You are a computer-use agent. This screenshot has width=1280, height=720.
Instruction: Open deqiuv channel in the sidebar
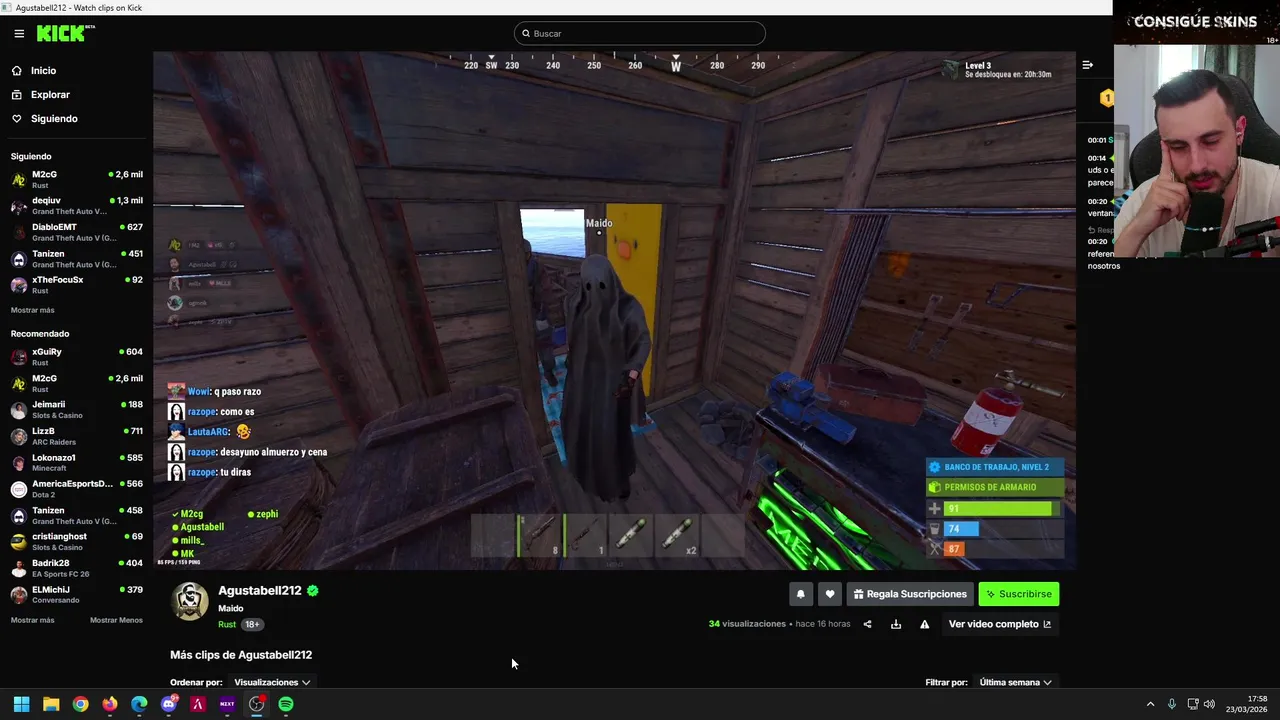pyautogui.click(x=76, y=206)
